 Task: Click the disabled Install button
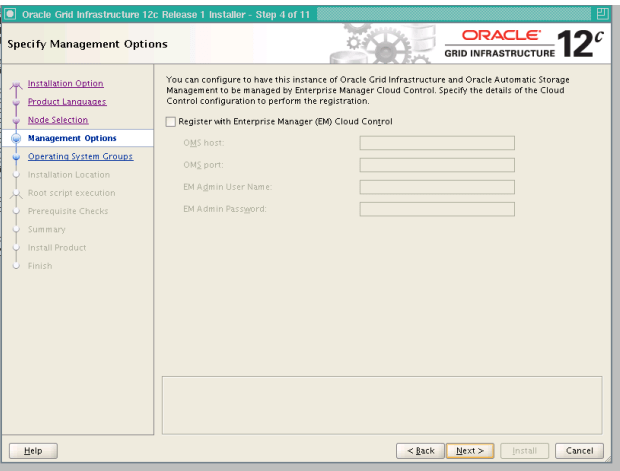(x=524, y=450)
